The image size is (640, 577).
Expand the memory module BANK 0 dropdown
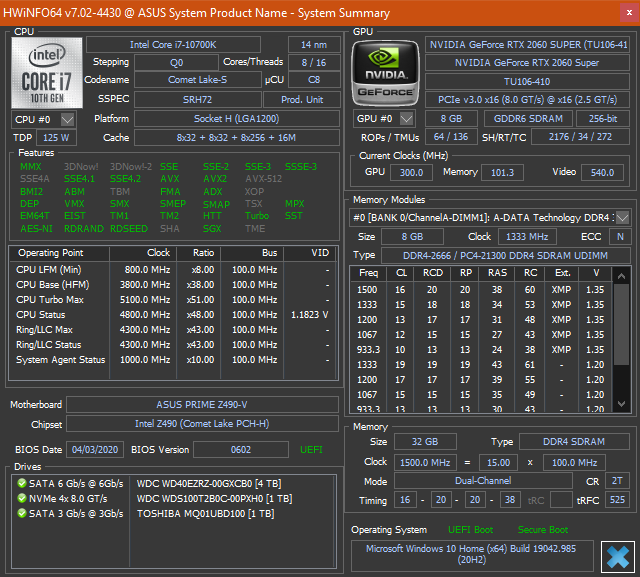pos(622,218)
